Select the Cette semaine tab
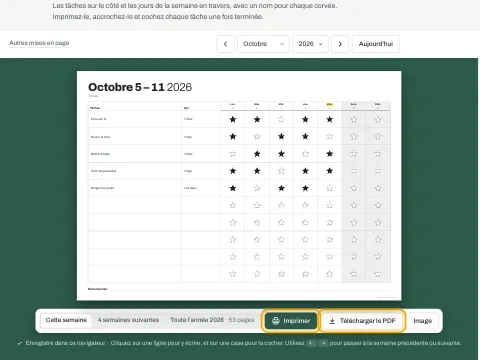480x360 pixels. coord(66,320)
